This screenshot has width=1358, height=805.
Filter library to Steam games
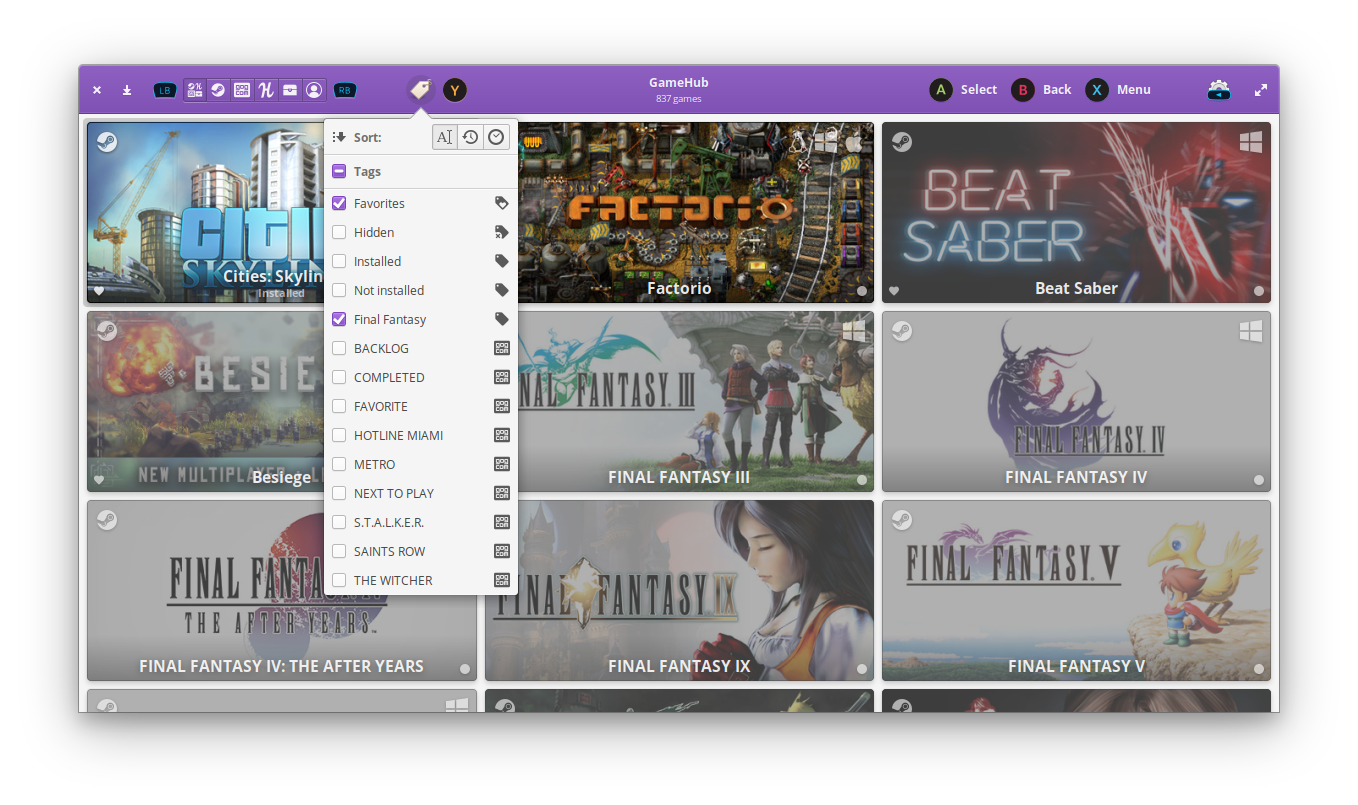[217, 90]
